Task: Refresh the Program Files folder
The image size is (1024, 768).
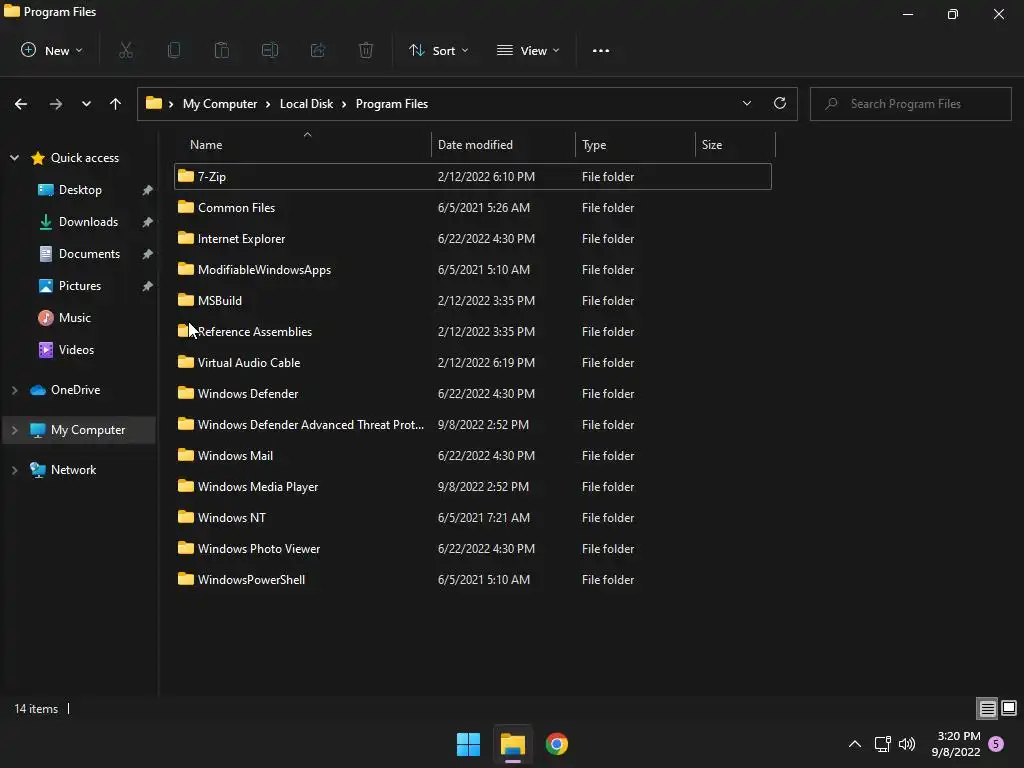Action: coord(780,103)
